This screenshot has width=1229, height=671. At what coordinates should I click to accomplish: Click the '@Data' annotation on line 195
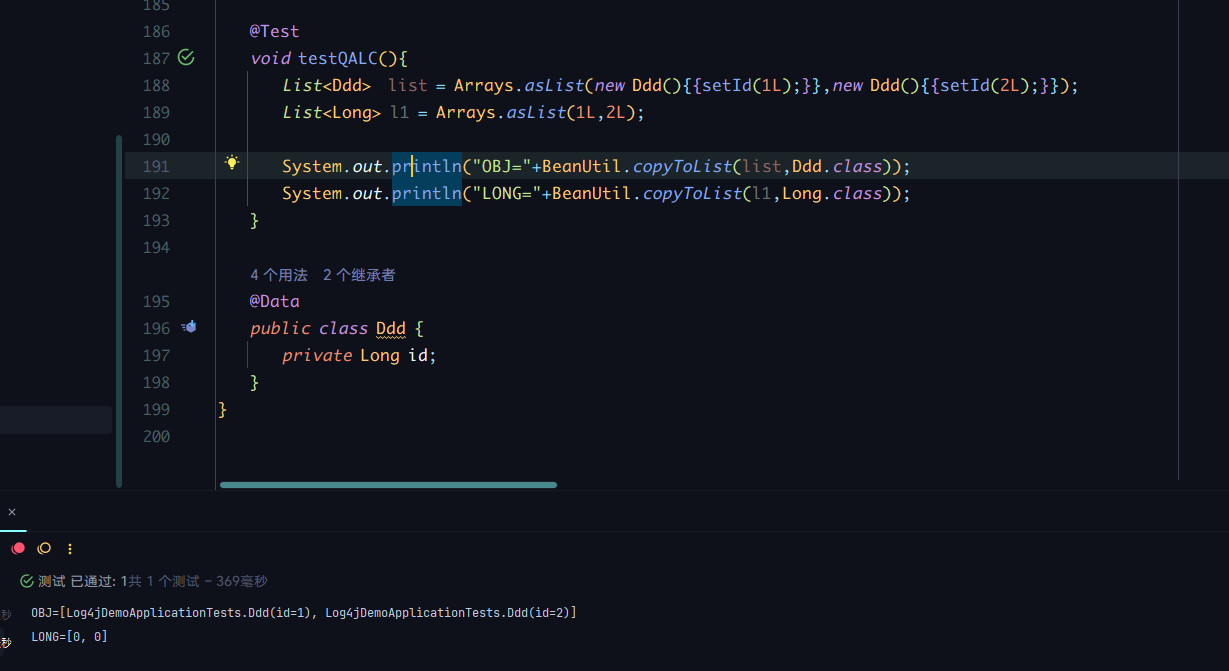(274, 301)
